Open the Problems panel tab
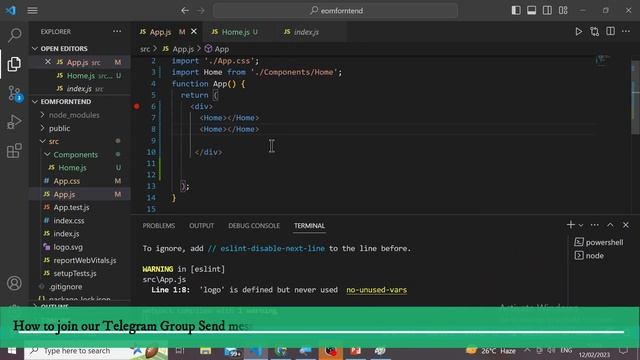The height and width of the screenshot is (360, 640). coord(159,226)
